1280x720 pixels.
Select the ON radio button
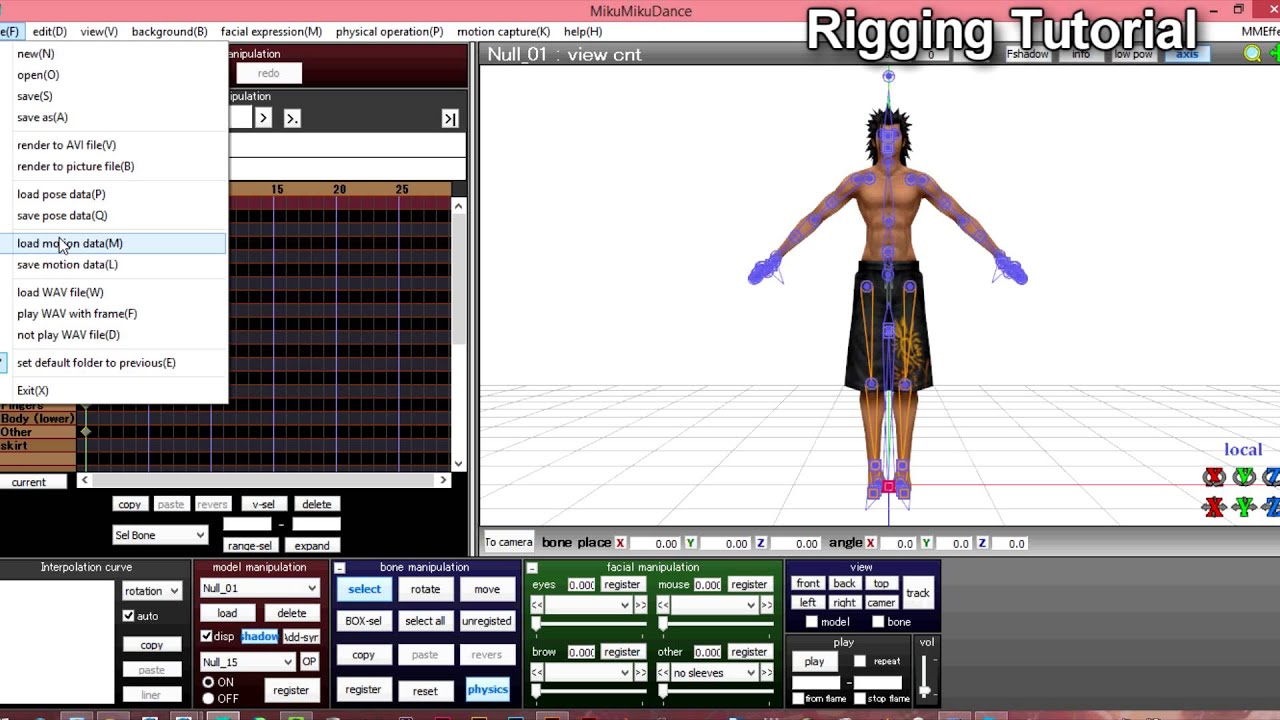[208, 683]
